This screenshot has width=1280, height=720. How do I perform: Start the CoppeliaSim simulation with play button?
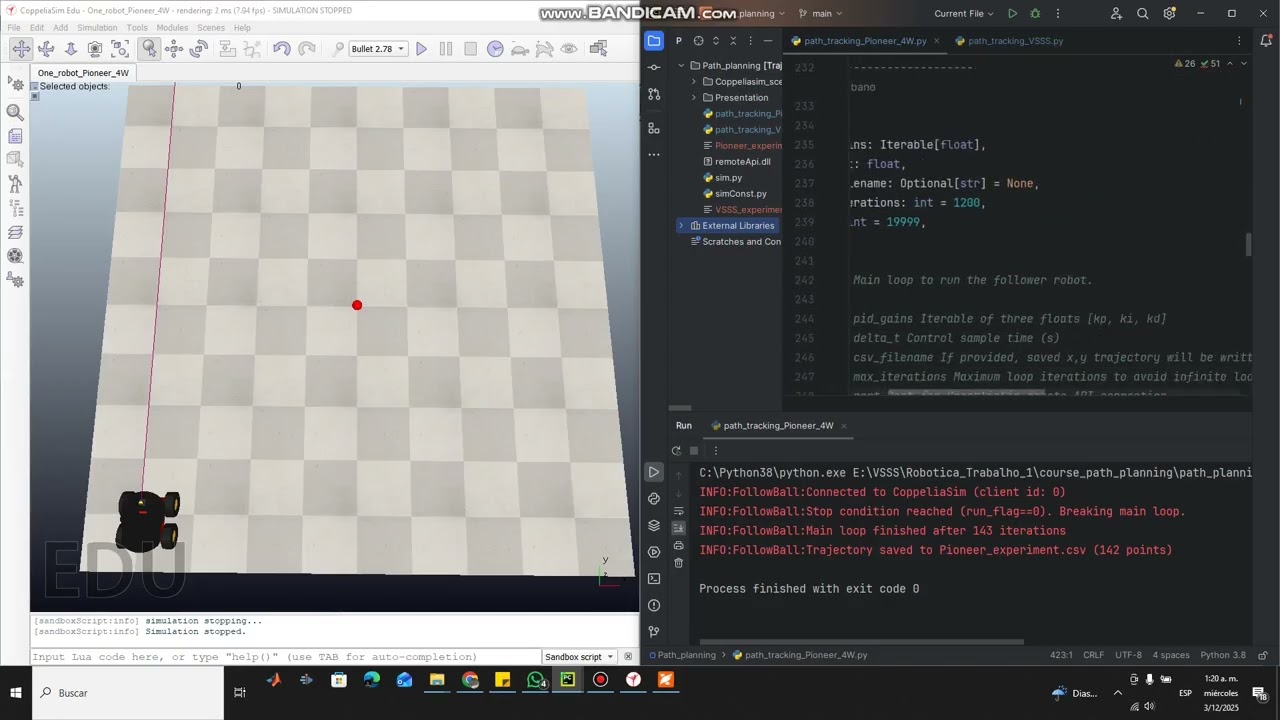[421, 48]
